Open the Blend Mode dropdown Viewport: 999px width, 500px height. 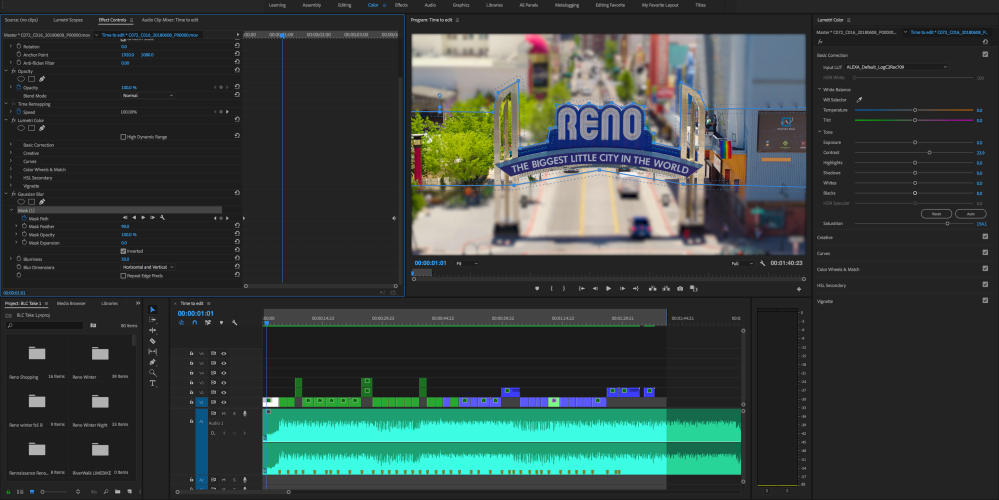click(147, 95)
